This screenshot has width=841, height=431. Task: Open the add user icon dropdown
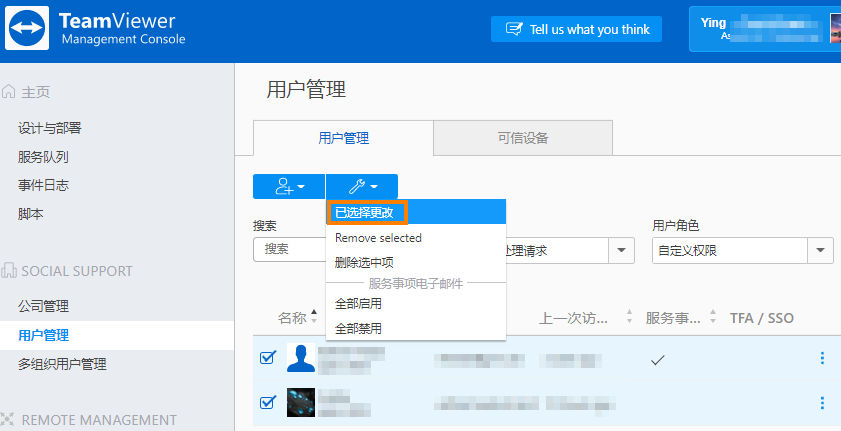(289, 187)
